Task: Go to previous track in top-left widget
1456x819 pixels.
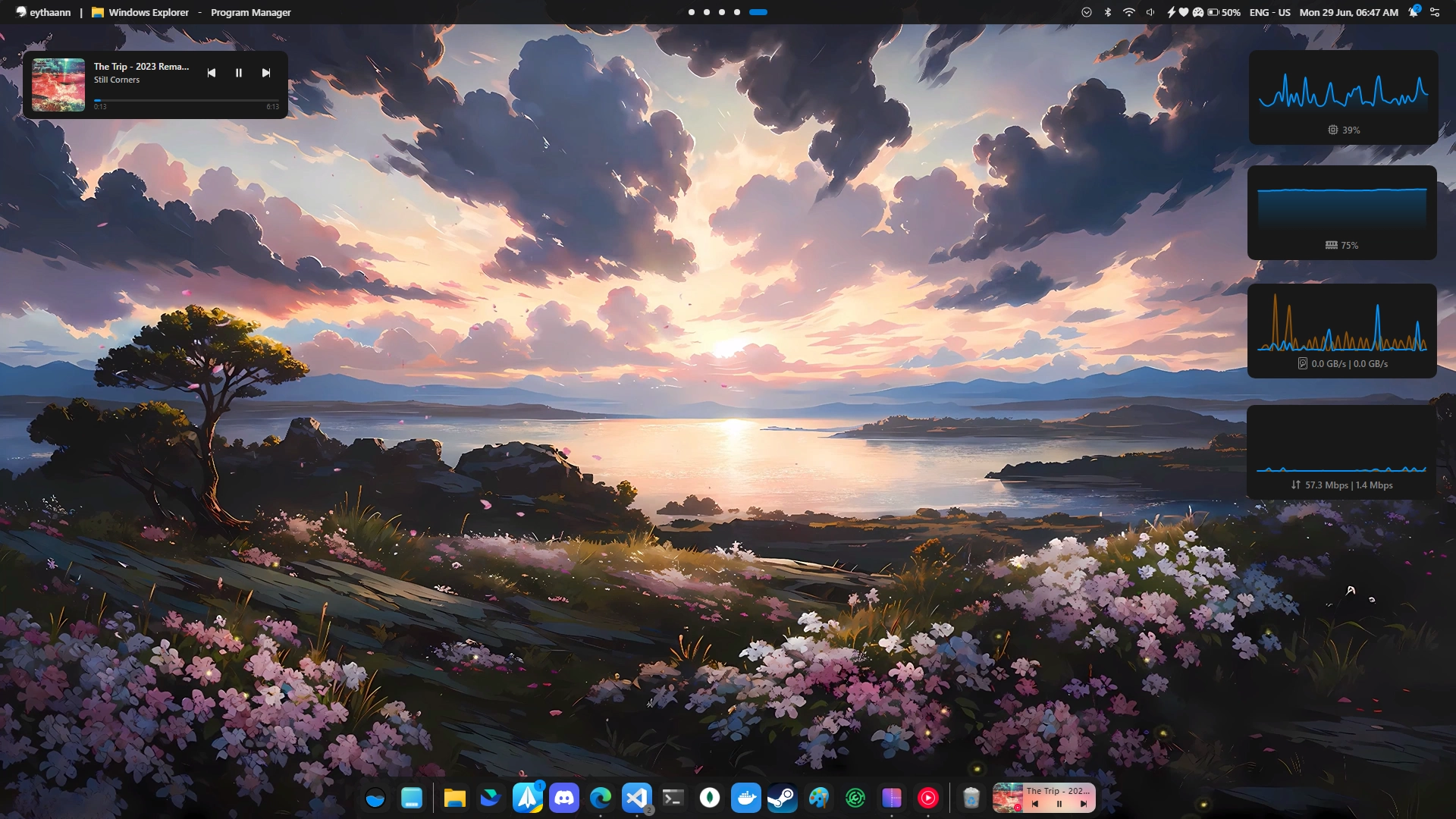Action: click(x=212, y=73)
